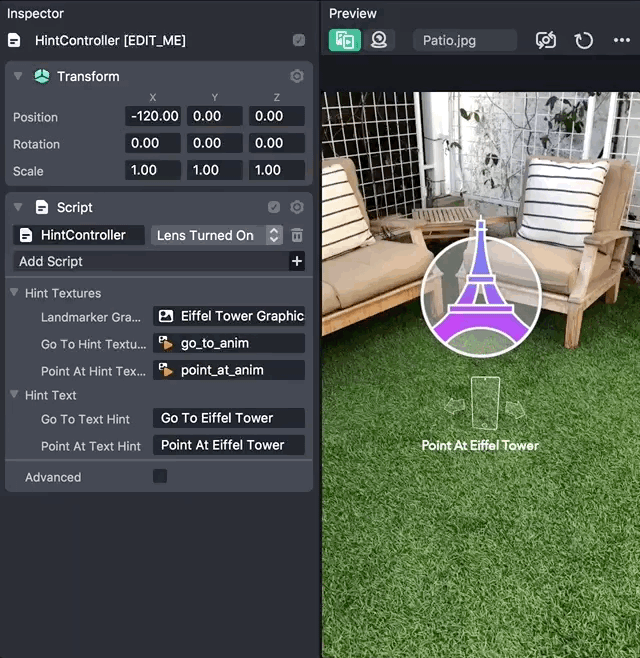The image size is (640, 658).
Task: Click the Rotation row label
Action: [x=36, y=144]
